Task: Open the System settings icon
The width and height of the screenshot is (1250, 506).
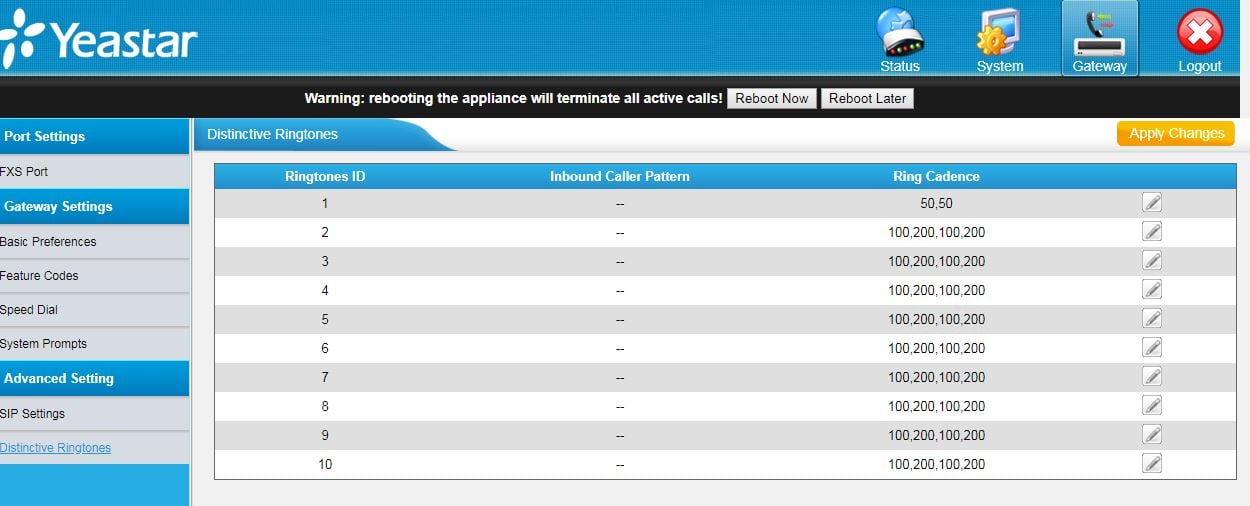Action: click(x=999, y=38)
